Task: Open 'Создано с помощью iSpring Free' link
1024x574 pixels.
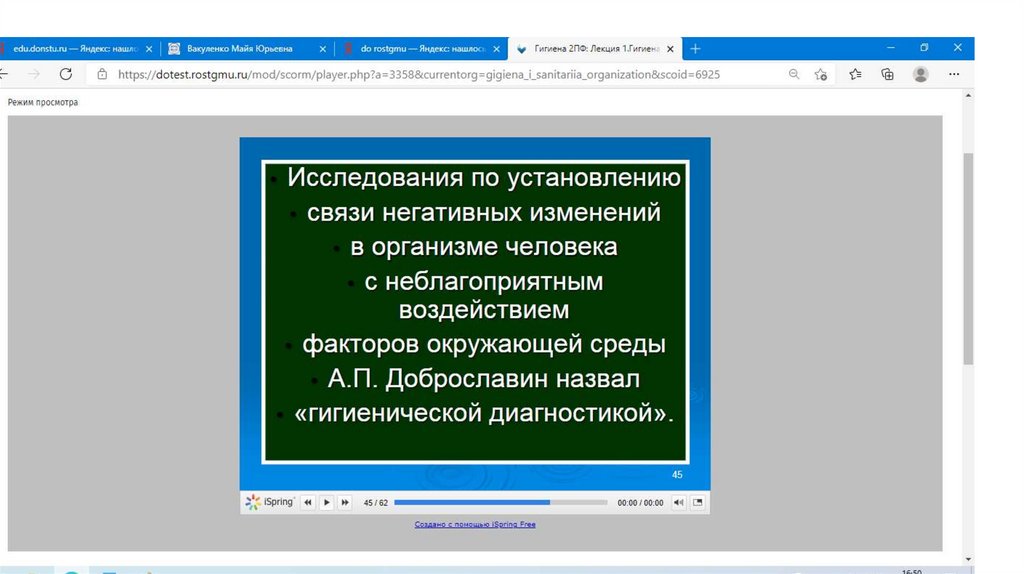Action: click(475, 524)
